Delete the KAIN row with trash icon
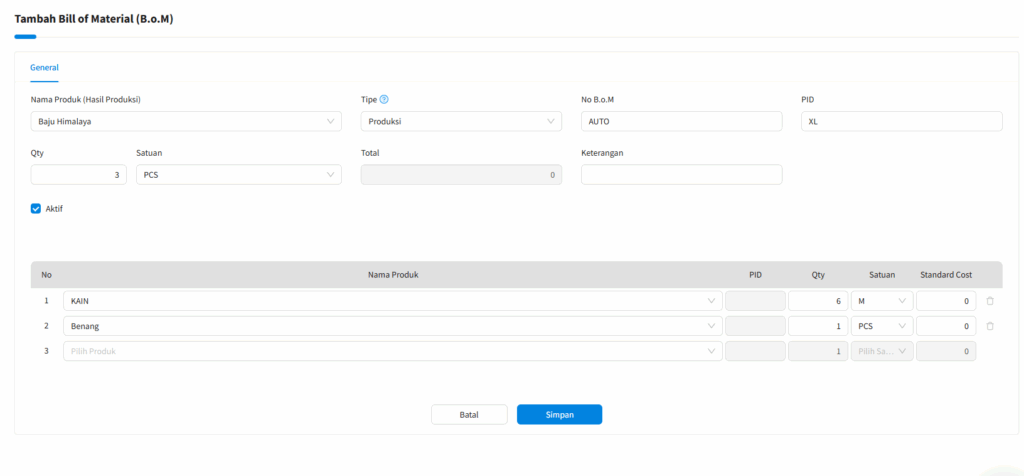This screenshot has height=476, width=1024. 990,301
